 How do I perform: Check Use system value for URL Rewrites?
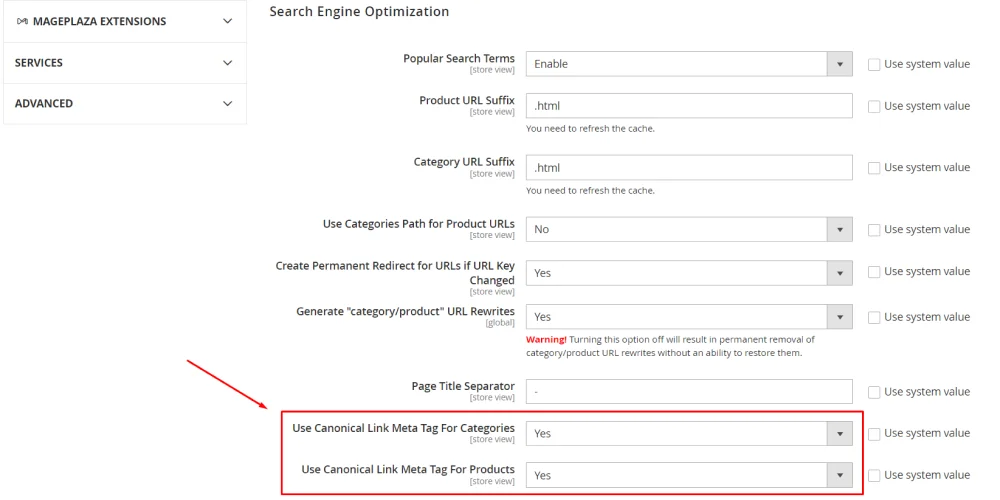click(x=874, y=318)
